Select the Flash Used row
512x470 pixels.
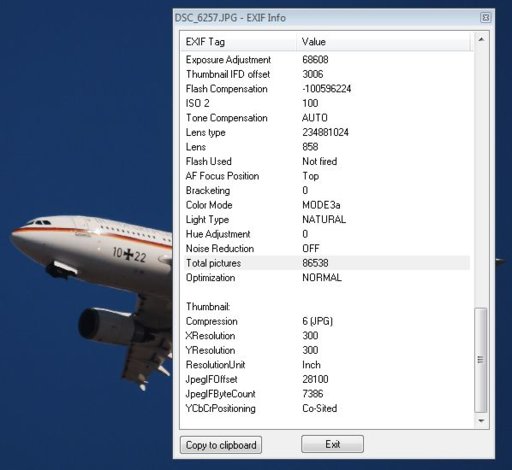327,161
